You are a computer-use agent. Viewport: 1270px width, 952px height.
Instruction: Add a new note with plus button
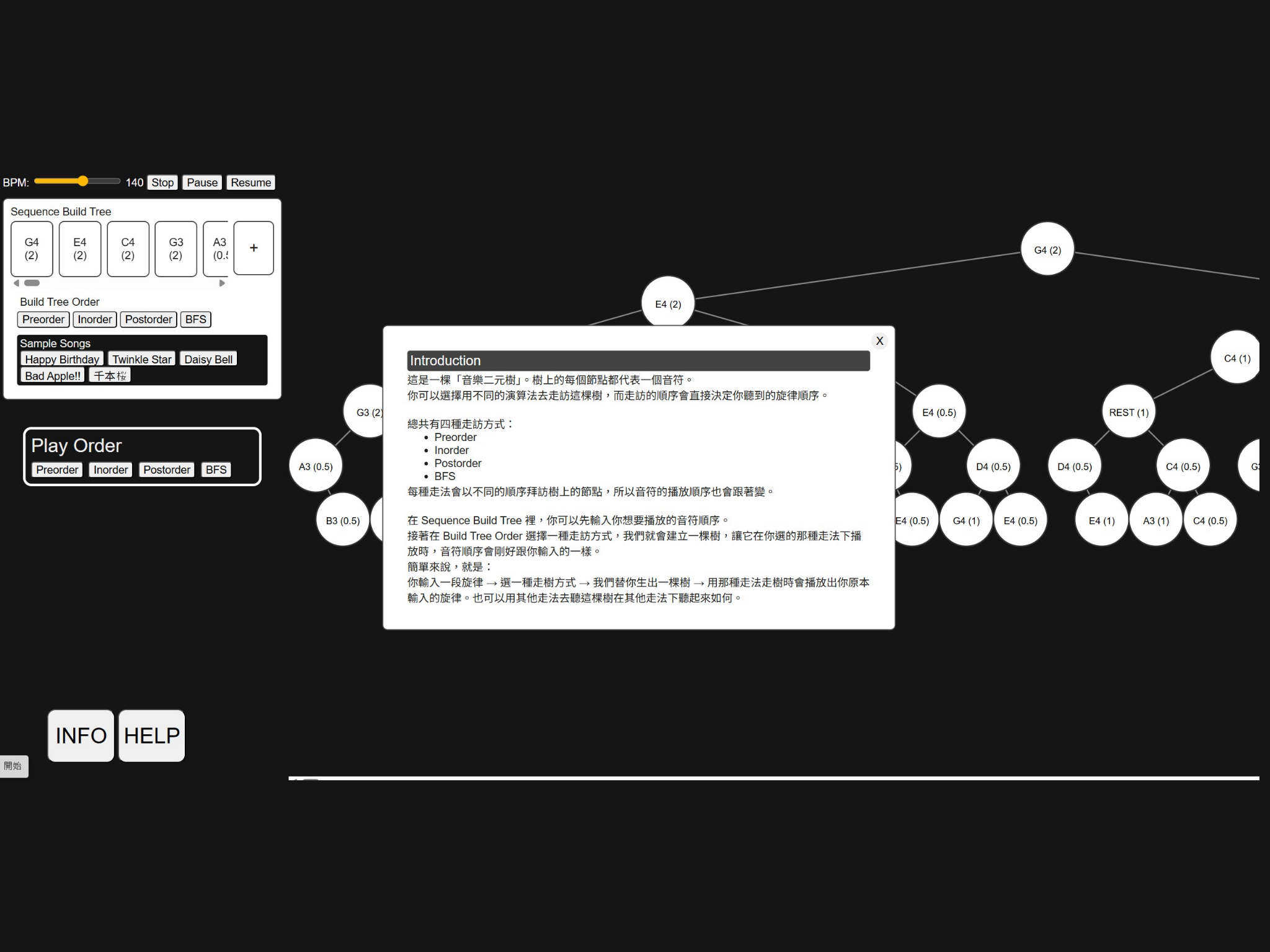click(254, 248)
